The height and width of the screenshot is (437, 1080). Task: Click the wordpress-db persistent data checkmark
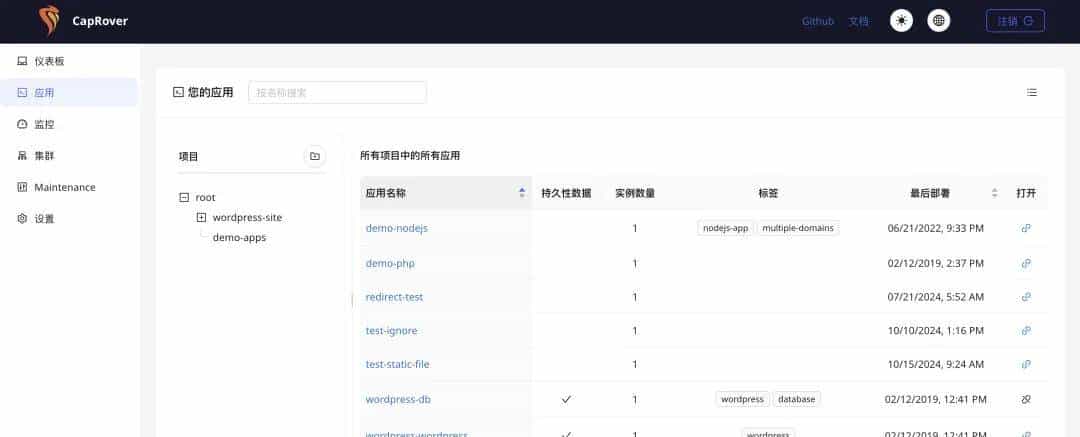click(566, 399)
